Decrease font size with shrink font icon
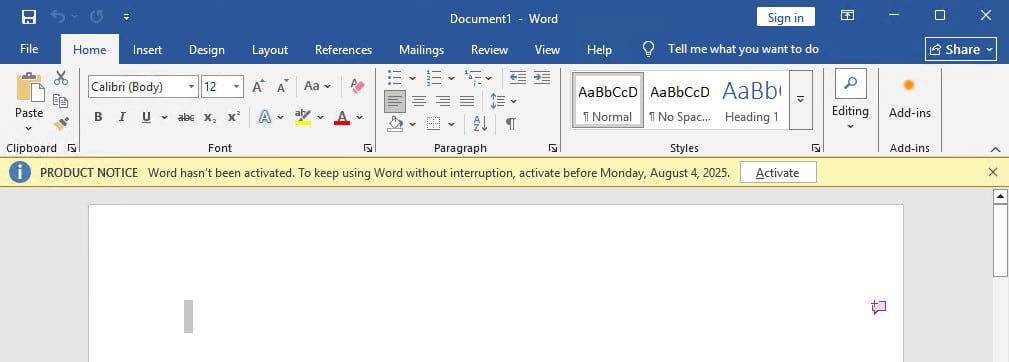The image size is (1009, 362). point(282,86)
